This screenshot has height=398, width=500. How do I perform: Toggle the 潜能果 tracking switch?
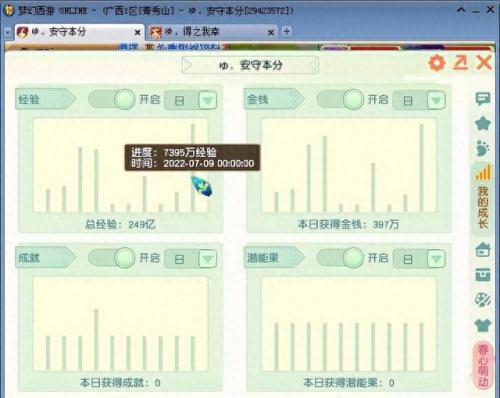pos(340,258)
